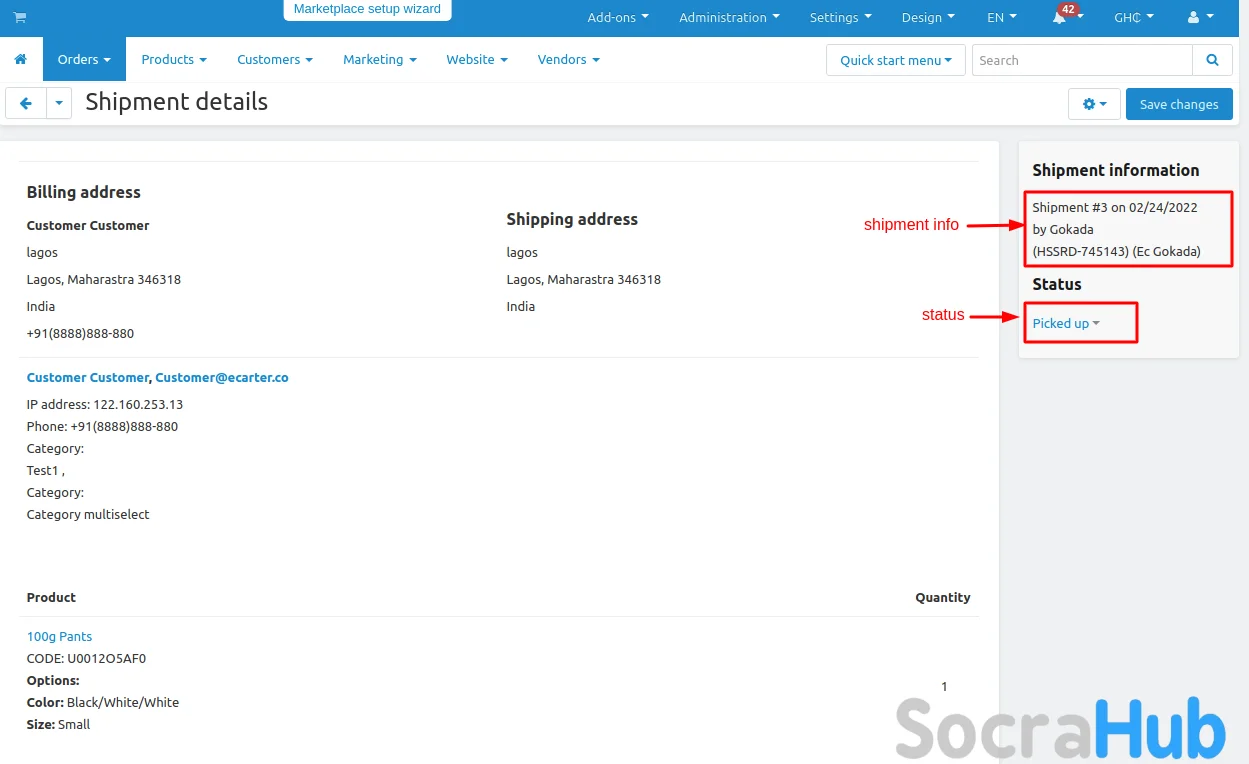Change the Picked up status dropdown
Image resolution: width=1249 pixels, height=764 pixels.
coord(1066,323)
